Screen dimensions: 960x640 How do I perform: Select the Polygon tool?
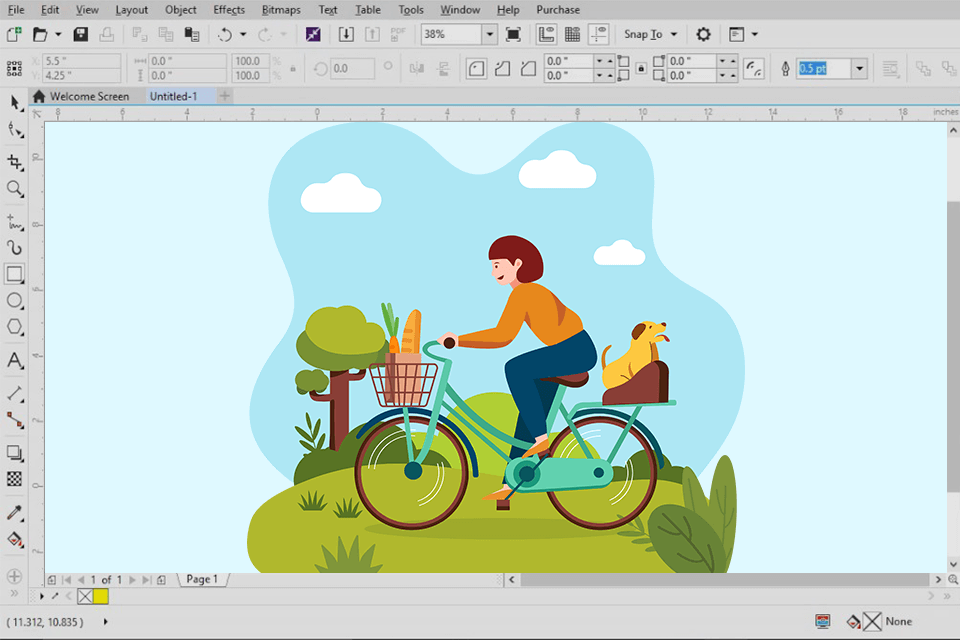coord(14,327)
